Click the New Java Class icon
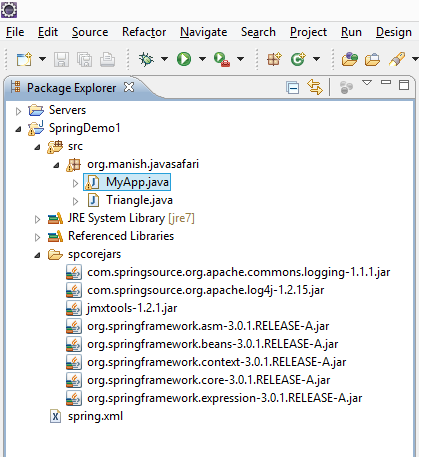The image size is (421, 457). click(298, 59)
